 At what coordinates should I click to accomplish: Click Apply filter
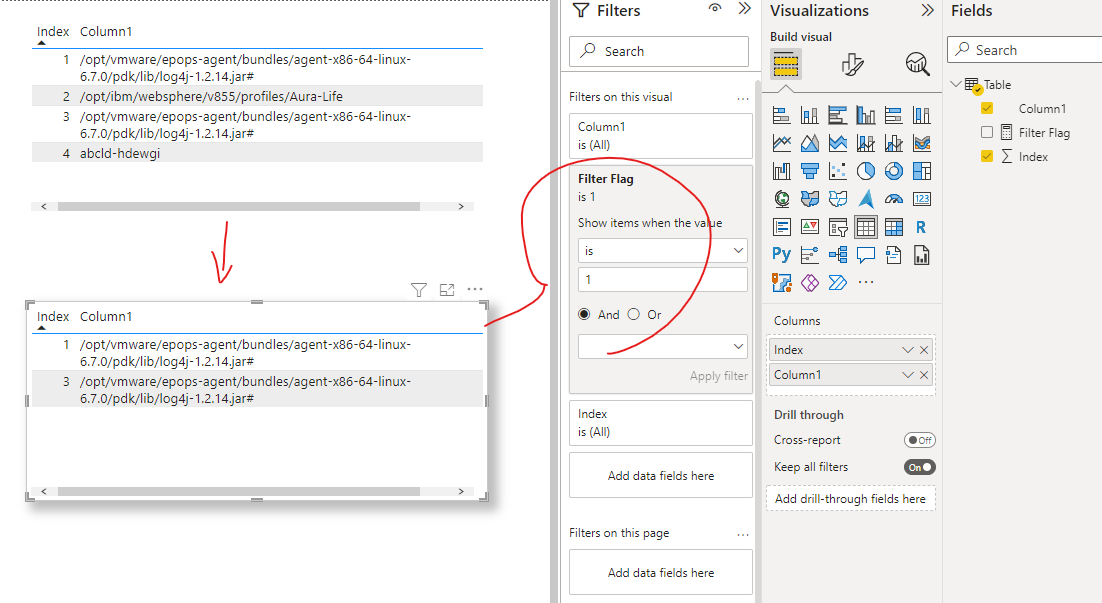pos(718,376)
